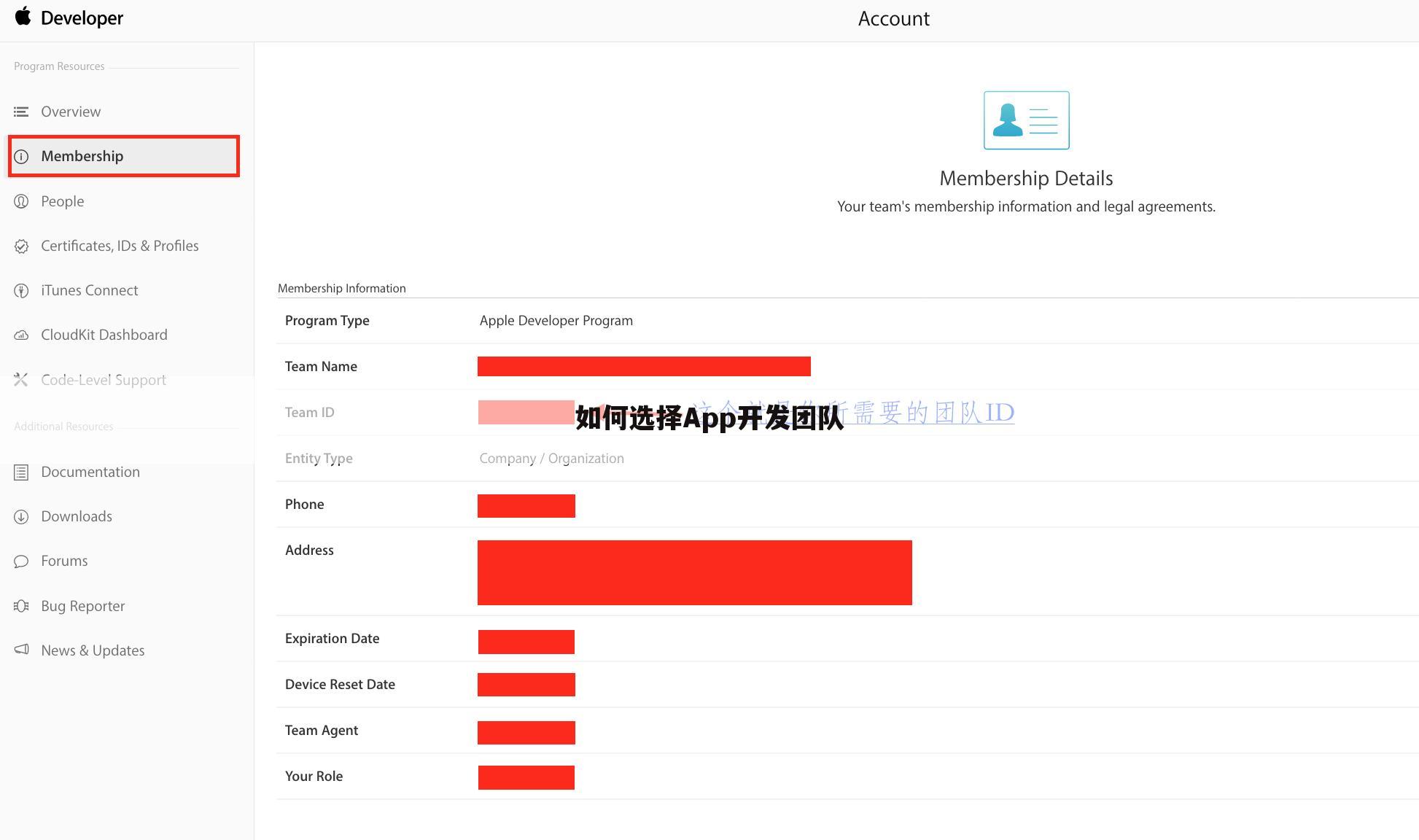Click the Team ID label
The height and width of the screenshot is (840, 1419).
(310, 412)
